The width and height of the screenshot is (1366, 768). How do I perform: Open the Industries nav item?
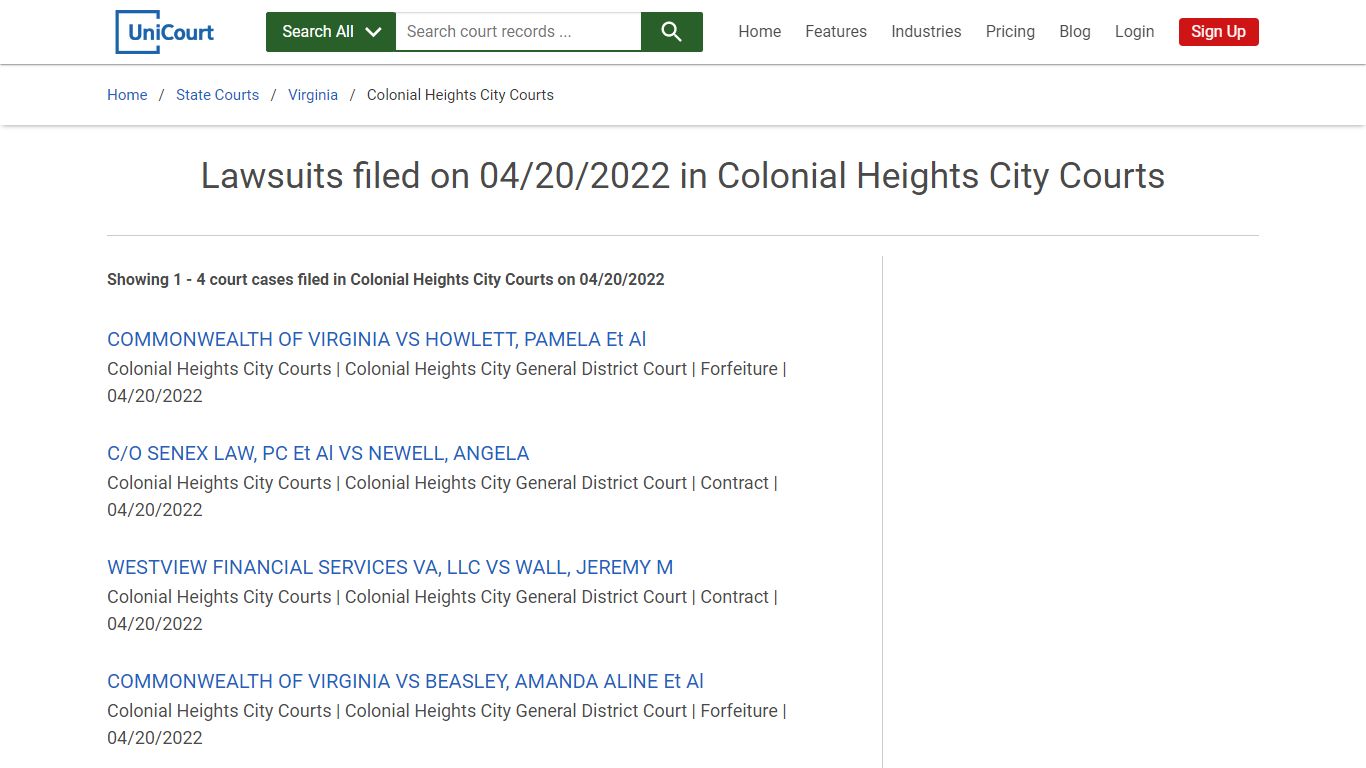tap(926, 32)
